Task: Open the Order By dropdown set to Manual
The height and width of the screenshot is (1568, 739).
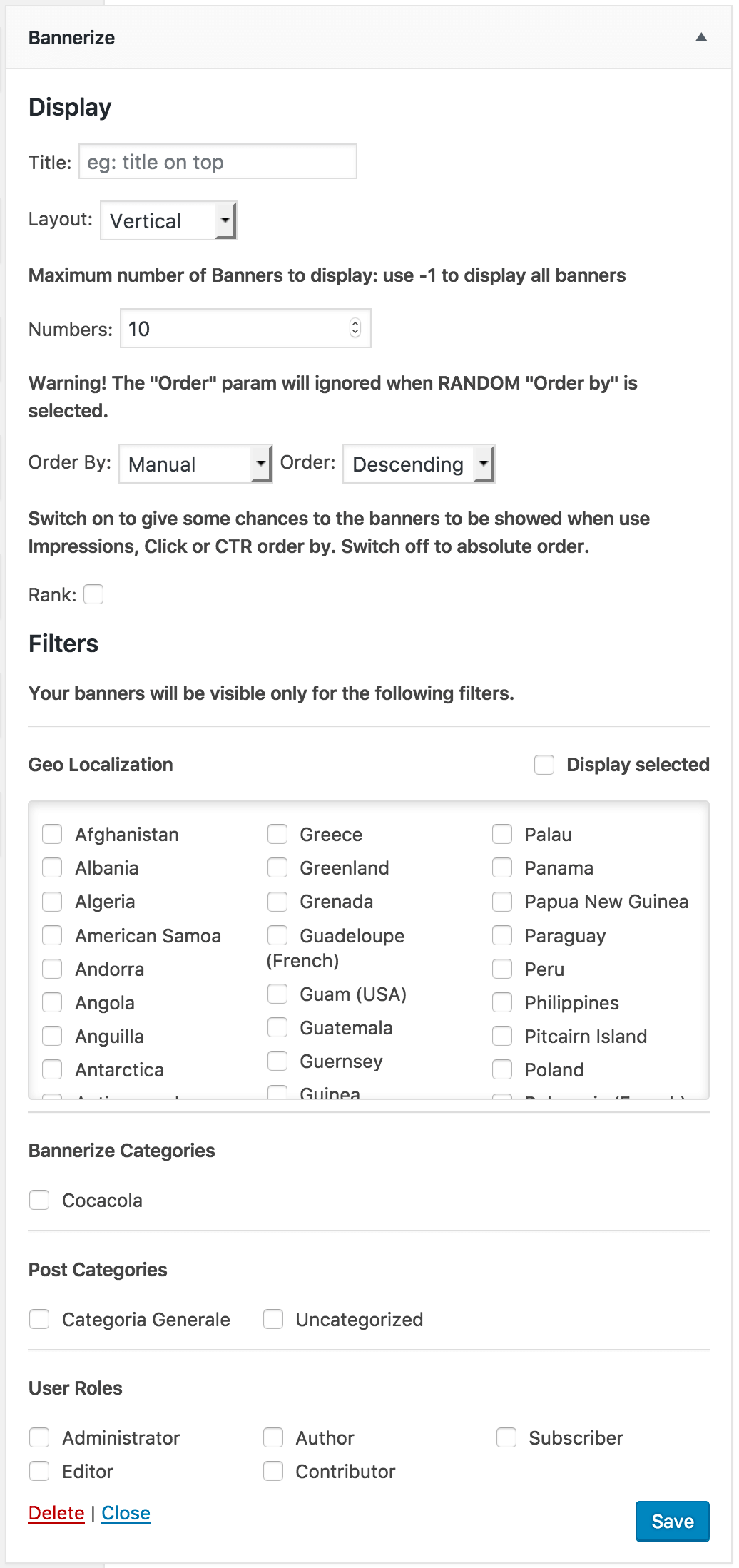Action: click(x=195, y=464)
